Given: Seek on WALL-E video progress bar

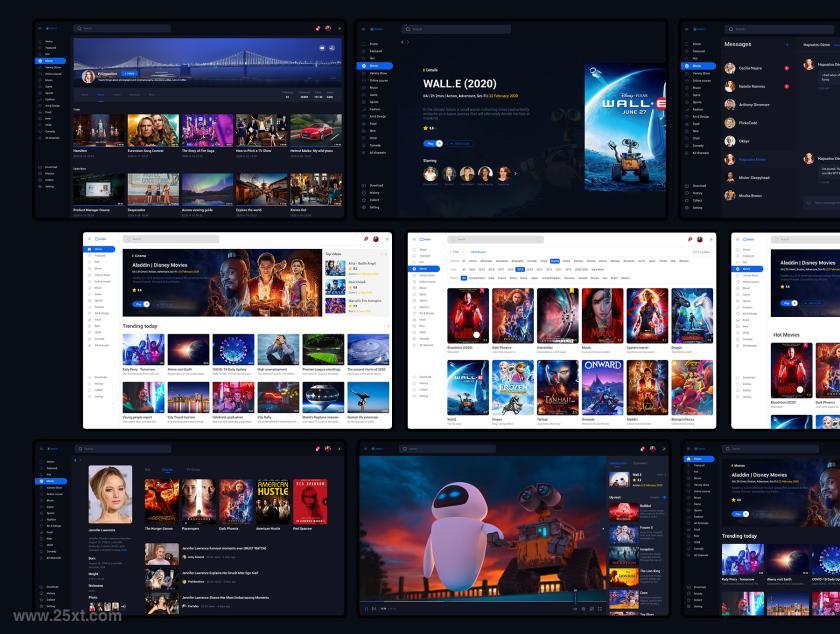Looking at the screenshot, I should click(x=481, y=601).
